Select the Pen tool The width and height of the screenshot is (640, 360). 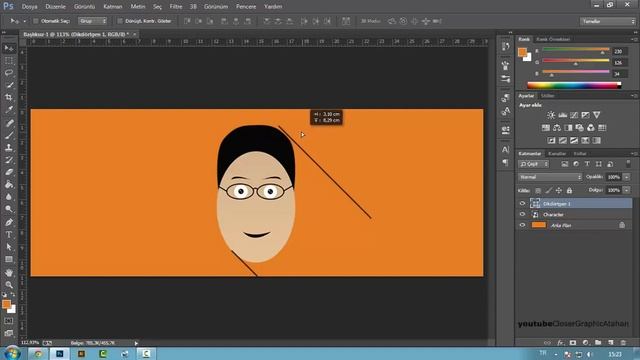coord(9,222)
